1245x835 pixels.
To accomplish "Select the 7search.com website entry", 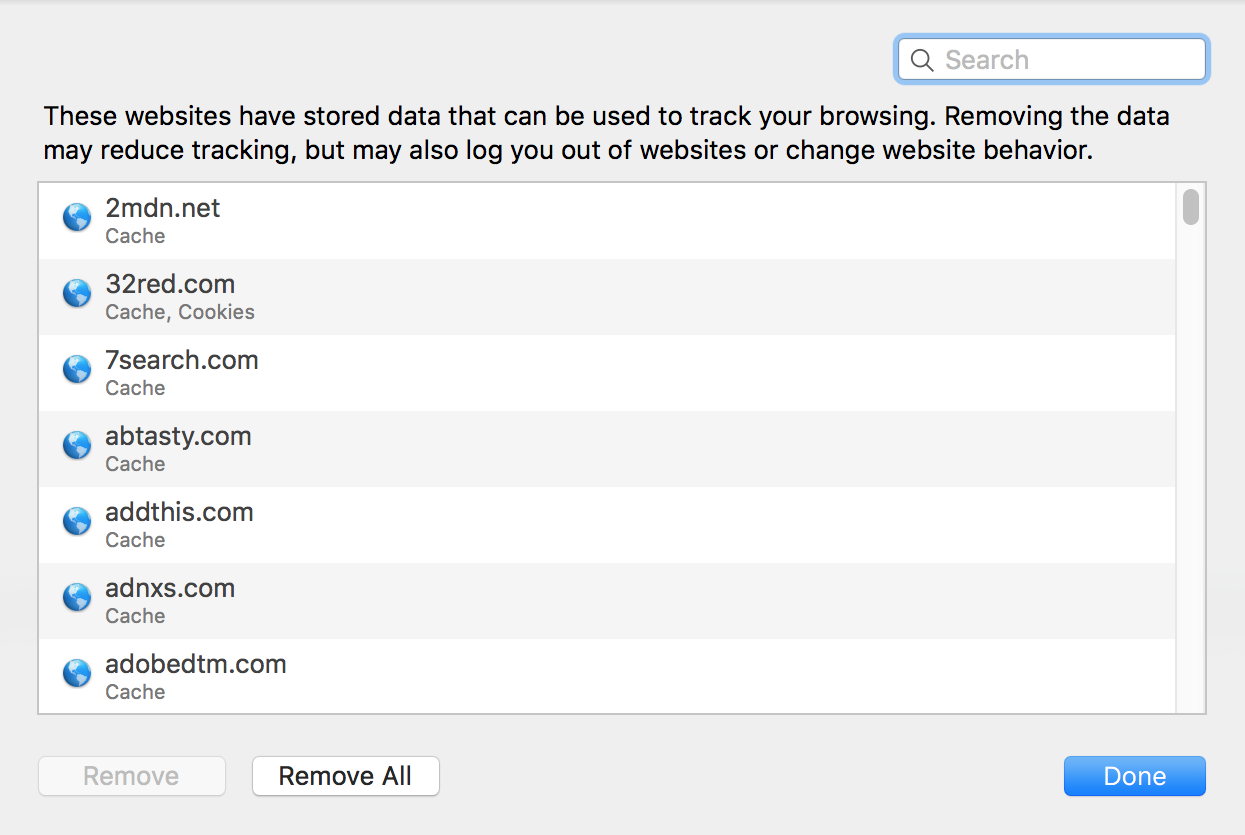I will [x=607, y=373].
